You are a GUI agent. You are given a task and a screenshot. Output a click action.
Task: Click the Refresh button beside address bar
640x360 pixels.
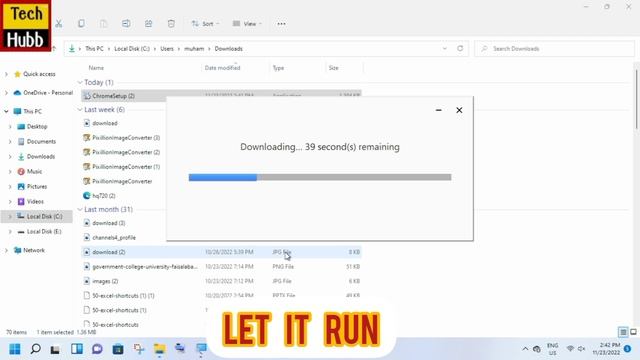coord(460,49)
